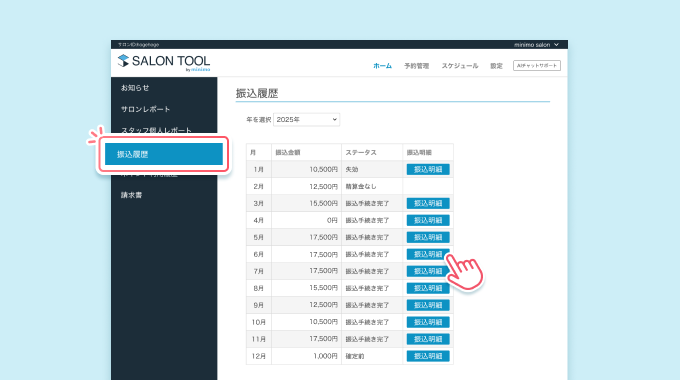Open 振込明細 for the 3月 row

tap(428, 203)
